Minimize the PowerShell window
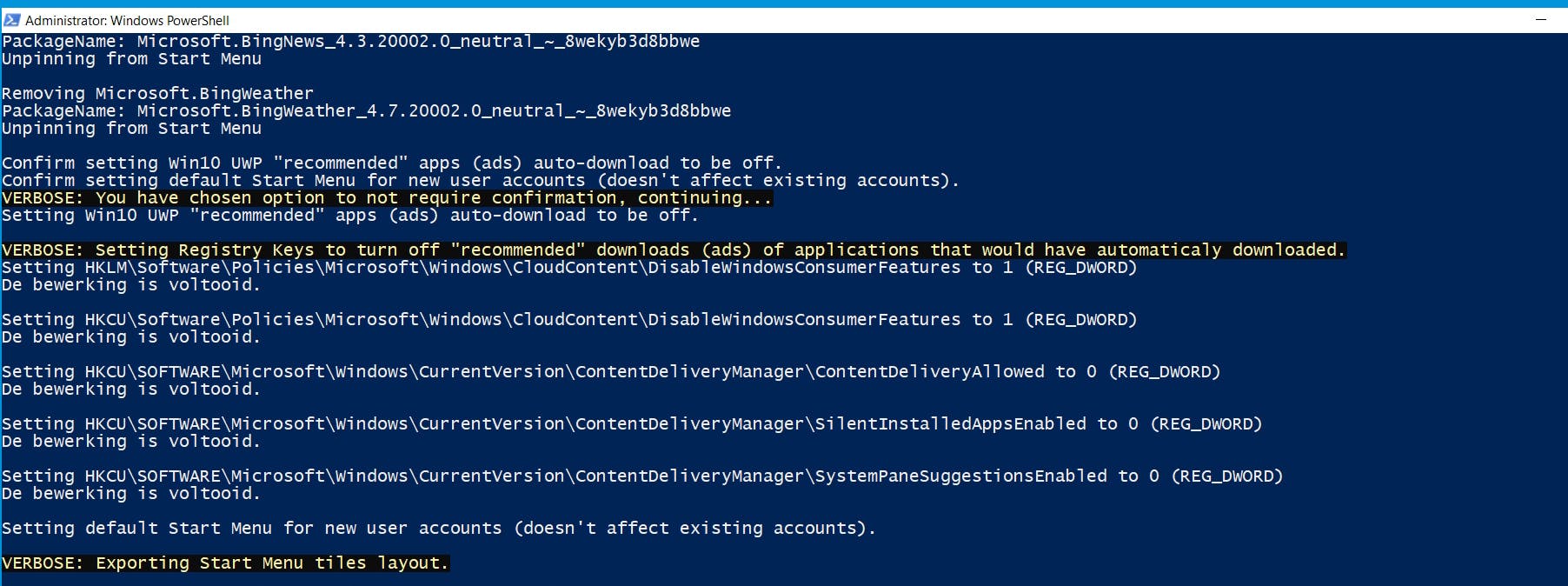The image size is (1568, 586). [1541, 20]
